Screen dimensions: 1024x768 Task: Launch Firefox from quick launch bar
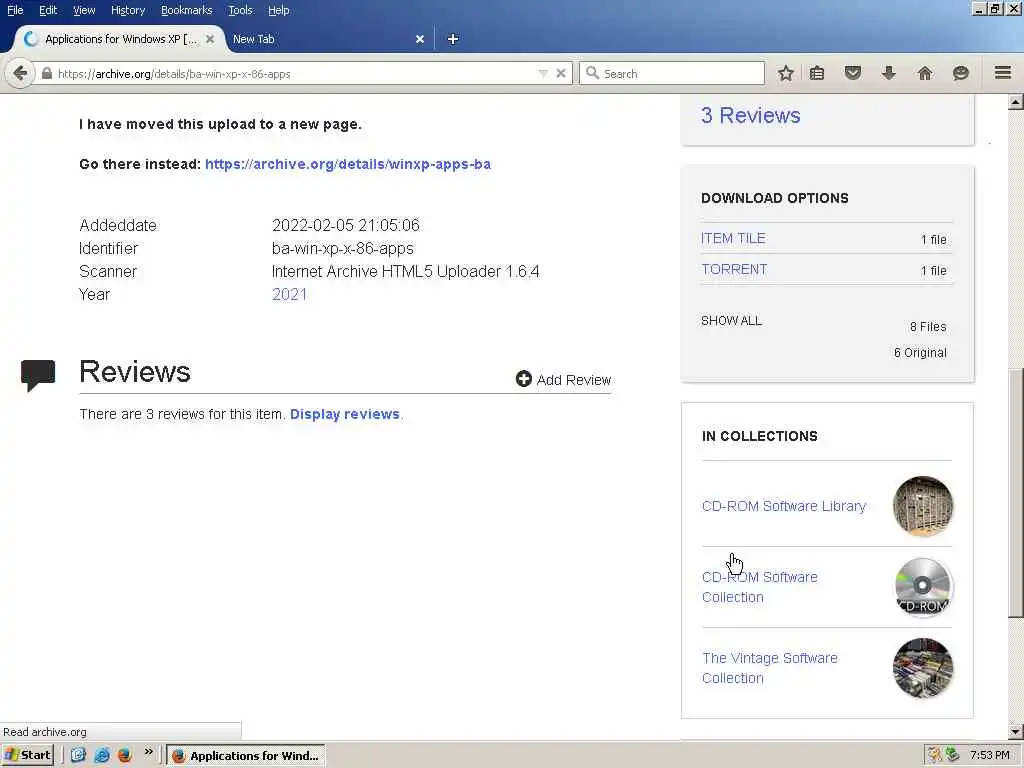[x=124, y=755]
